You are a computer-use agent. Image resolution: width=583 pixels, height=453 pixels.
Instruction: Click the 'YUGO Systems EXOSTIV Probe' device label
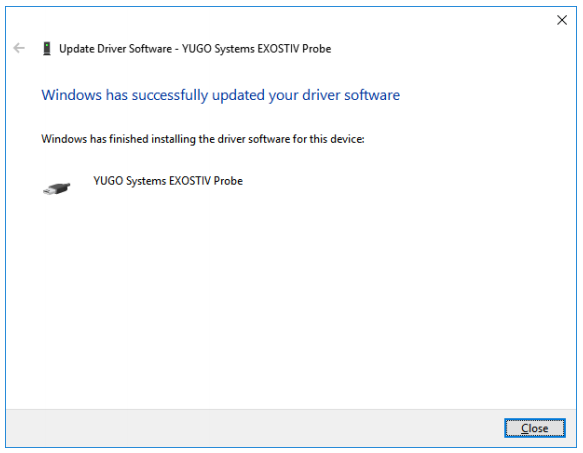(168, 181)
